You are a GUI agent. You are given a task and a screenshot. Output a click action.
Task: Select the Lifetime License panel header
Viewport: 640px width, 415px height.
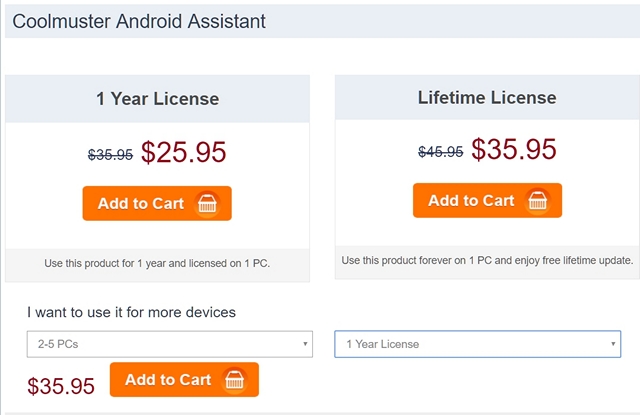click(x=487, y=98)
